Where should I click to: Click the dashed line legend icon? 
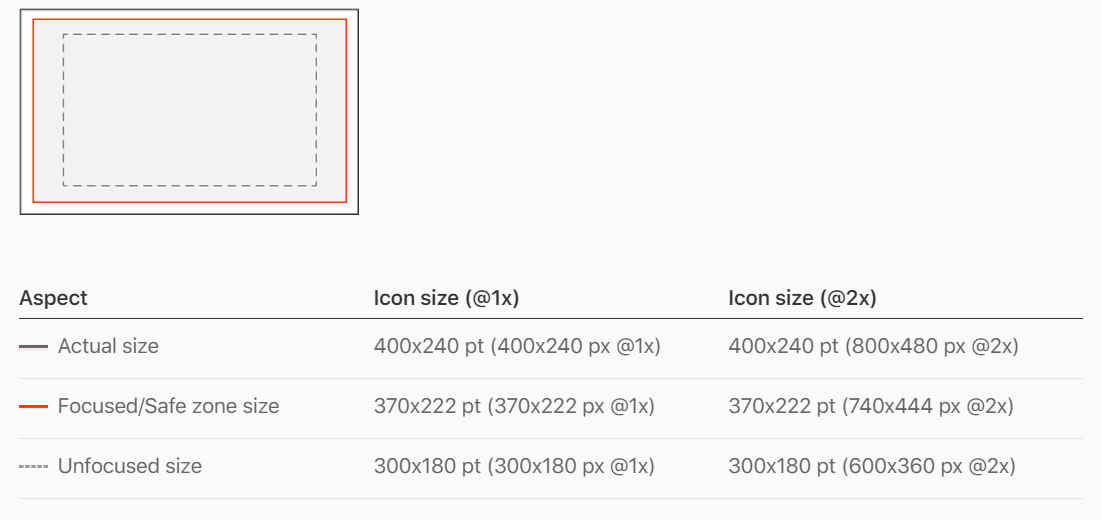[33, 467]
